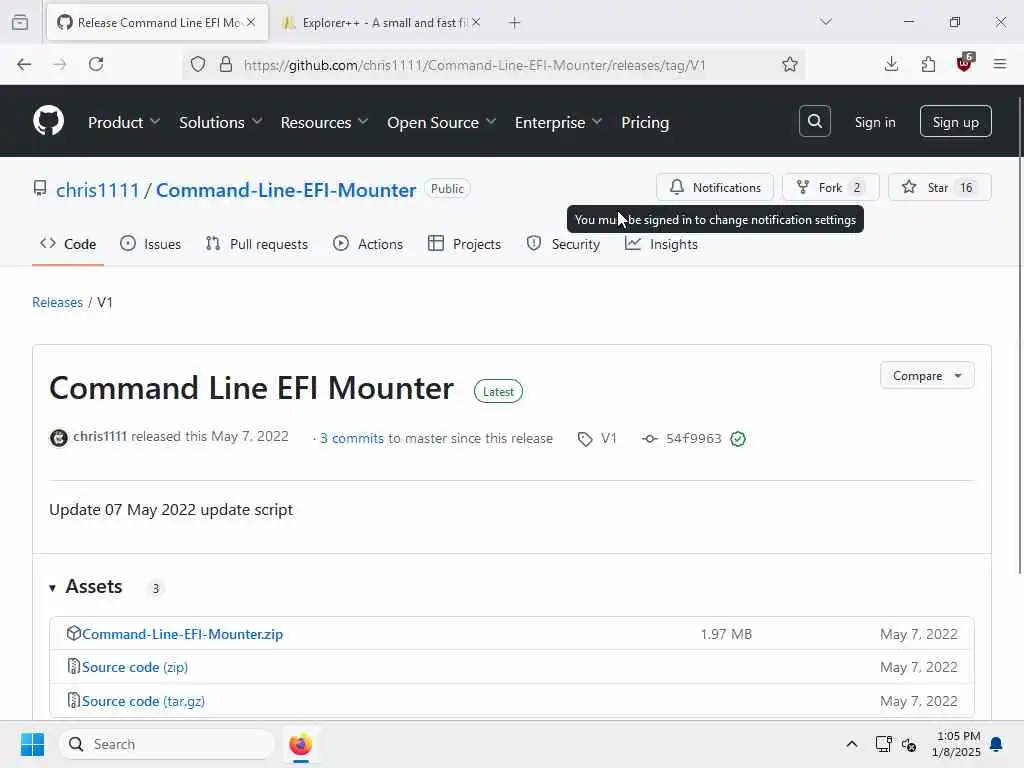Click the page vertical scrollbar
Image resolution: width=1024 pixels, height=768 pixels.
[x=1019, y=336]
